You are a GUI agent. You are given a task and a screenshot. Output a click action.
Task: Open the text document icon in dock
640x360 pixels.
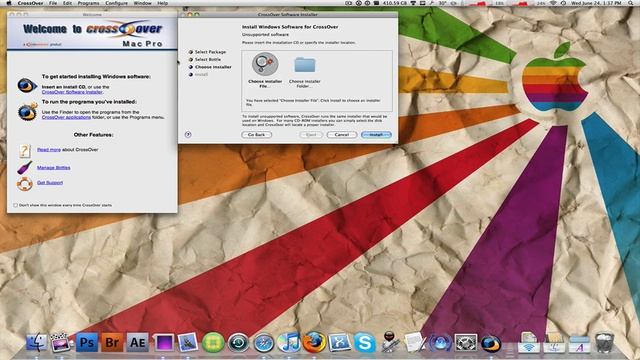tap(415, 342)
